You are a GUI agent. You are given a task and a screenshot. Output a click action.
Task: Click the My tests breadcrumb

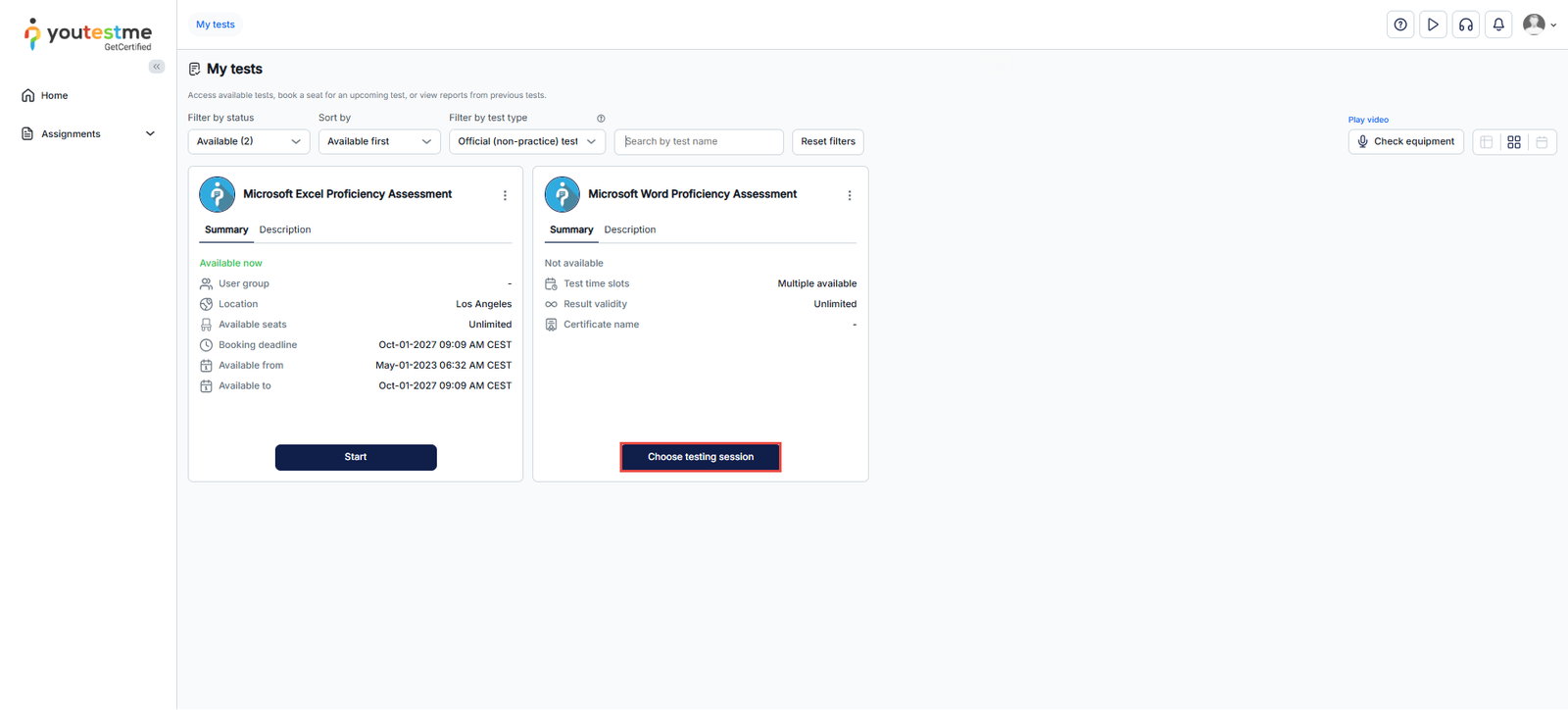[x=216, y=25]
